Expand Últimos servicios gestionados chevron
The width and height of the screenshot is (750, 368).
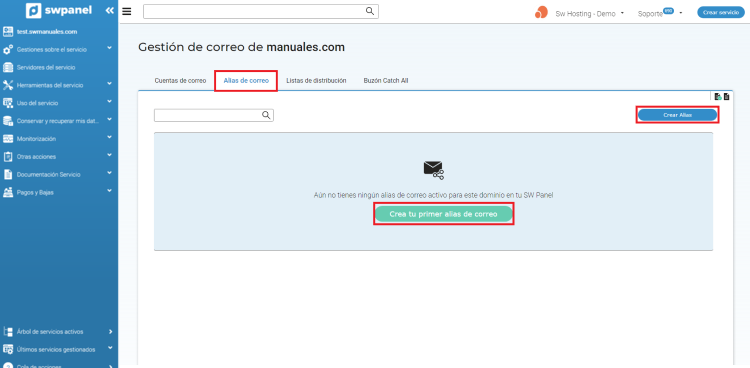[x=110, y=348]
